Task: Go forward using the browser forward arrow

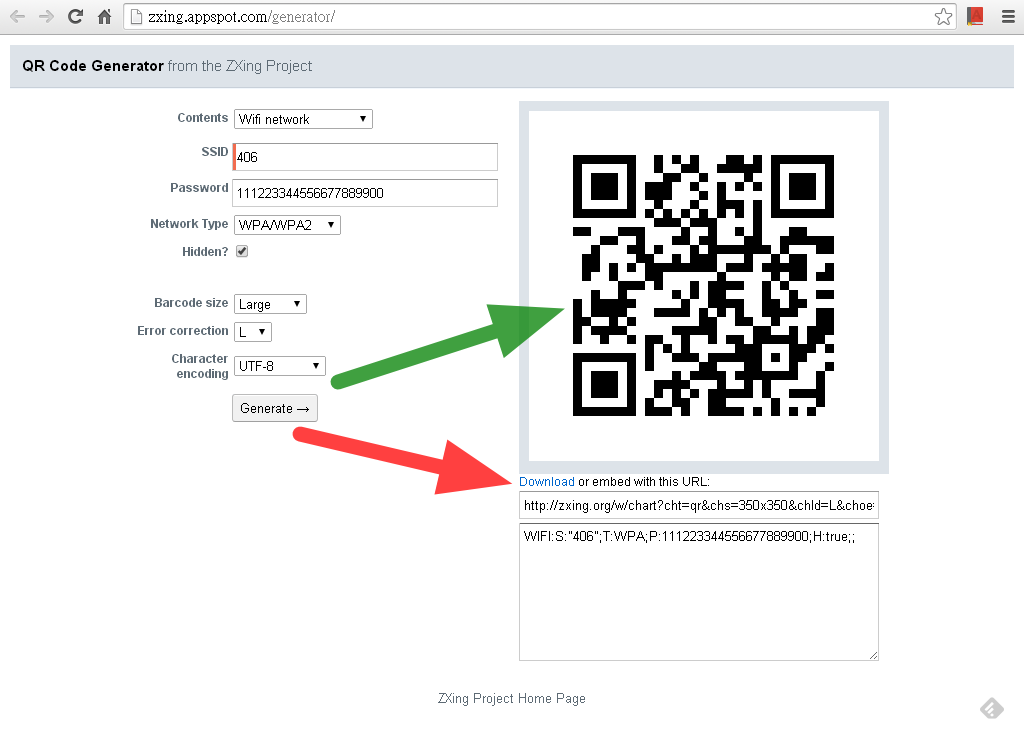Action: tap(46, 16)
